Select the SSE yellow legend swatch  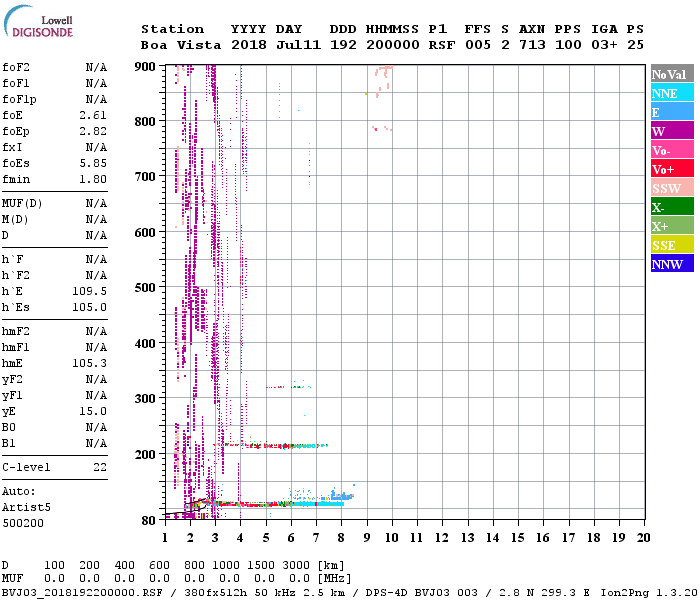pos(672,245)
